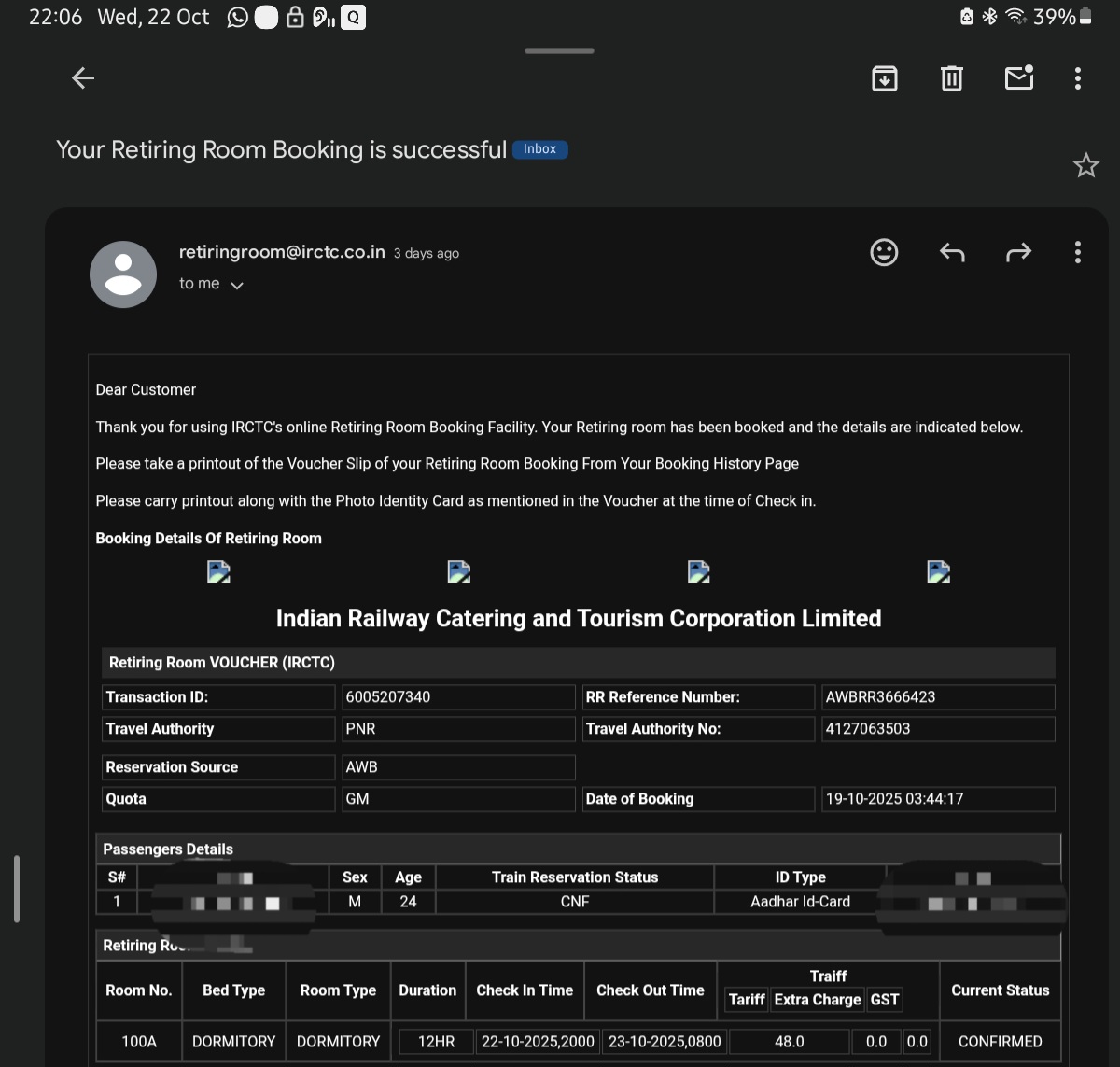The height and width of the screenshot is (1067, 1120).
Task: Tap the Aadhar Id-Card cell
Action: [x=800, y=902]
